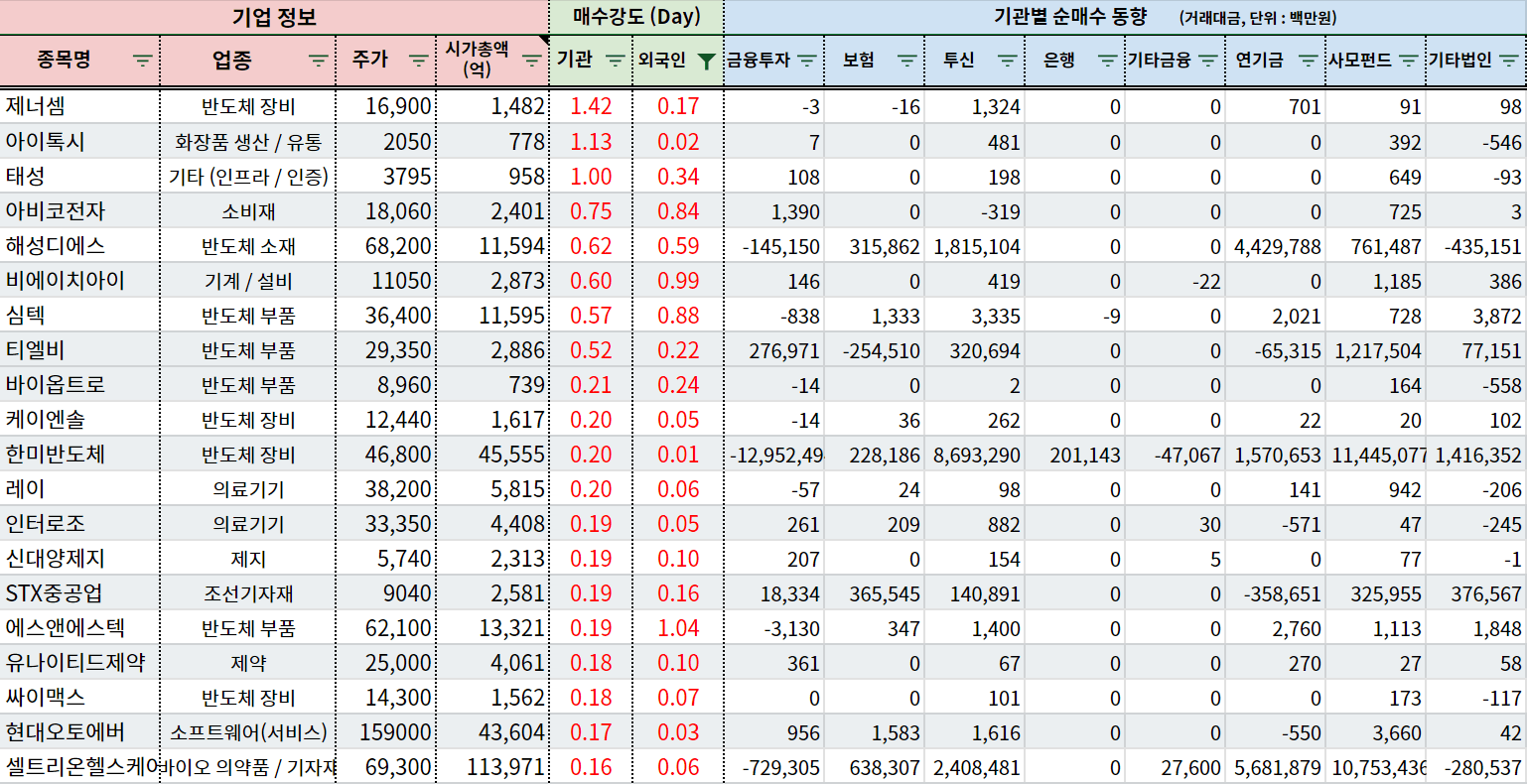Select the -47,067 기타금융 value
The image size is (1527, 784).
1176,454
